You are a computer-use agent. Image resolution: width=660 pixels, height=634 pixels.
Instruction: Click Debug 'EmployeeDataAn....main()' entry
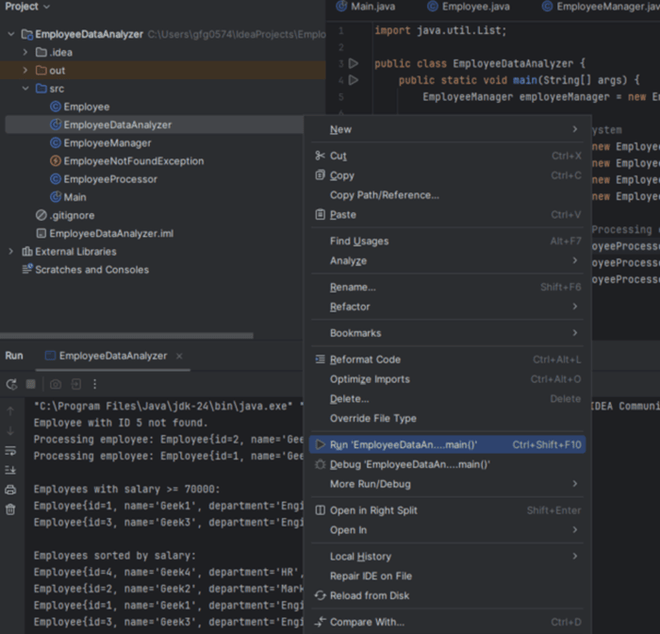(409, 465)
